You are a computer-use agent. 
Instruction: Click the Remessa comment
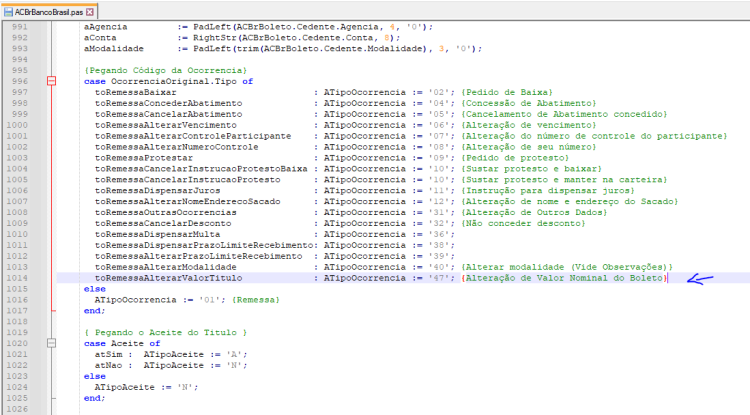(x=256, y=300)
